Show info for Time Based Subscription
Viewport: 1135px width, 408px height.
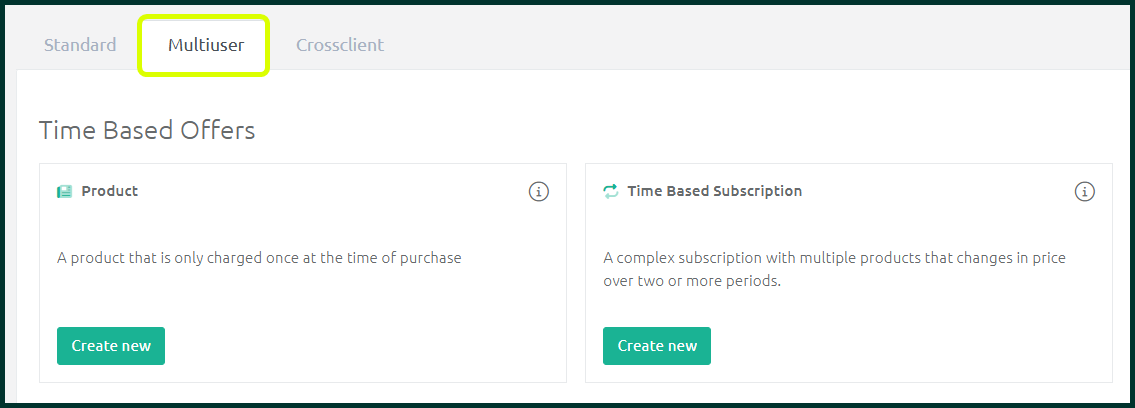click(1084, 192)
